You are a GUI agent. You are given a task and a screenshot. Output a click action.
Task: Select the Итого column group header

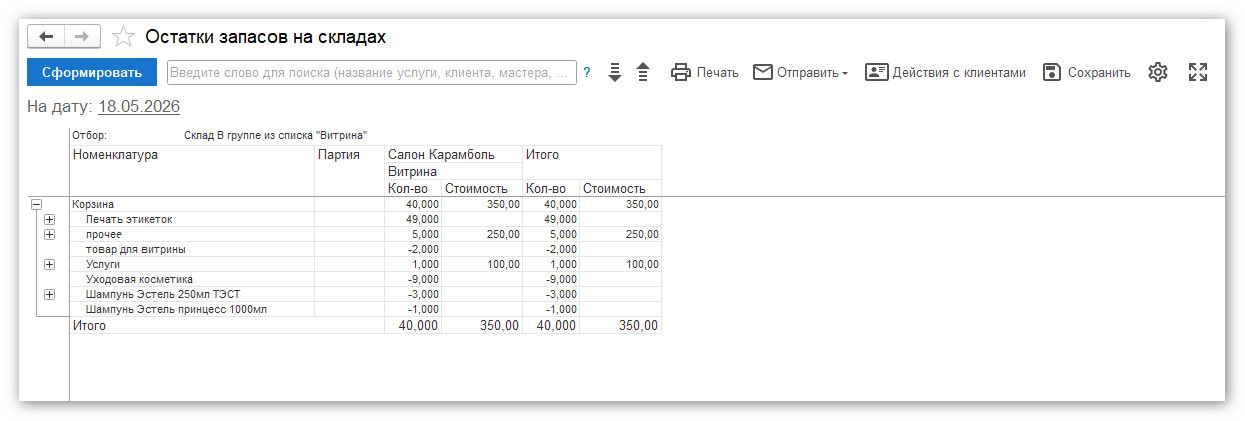592,155
